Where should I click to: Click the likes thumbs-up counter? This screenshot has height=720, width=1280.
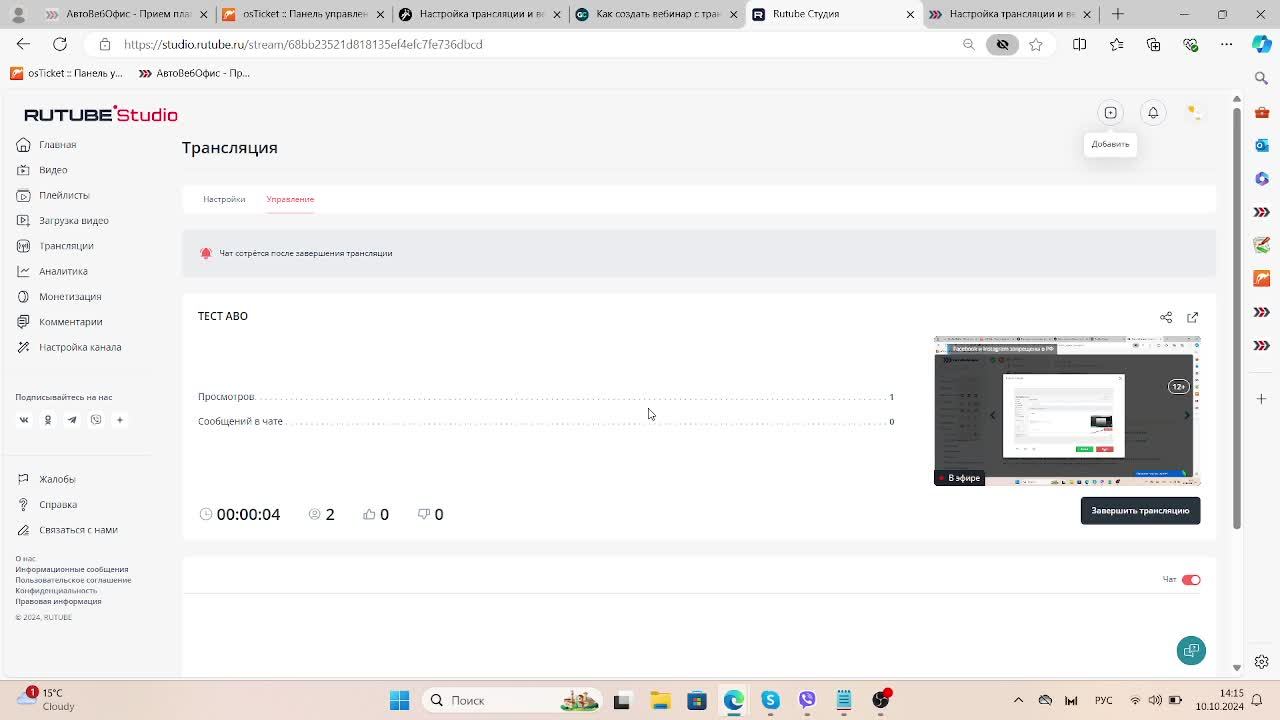(x=376, y=514)
